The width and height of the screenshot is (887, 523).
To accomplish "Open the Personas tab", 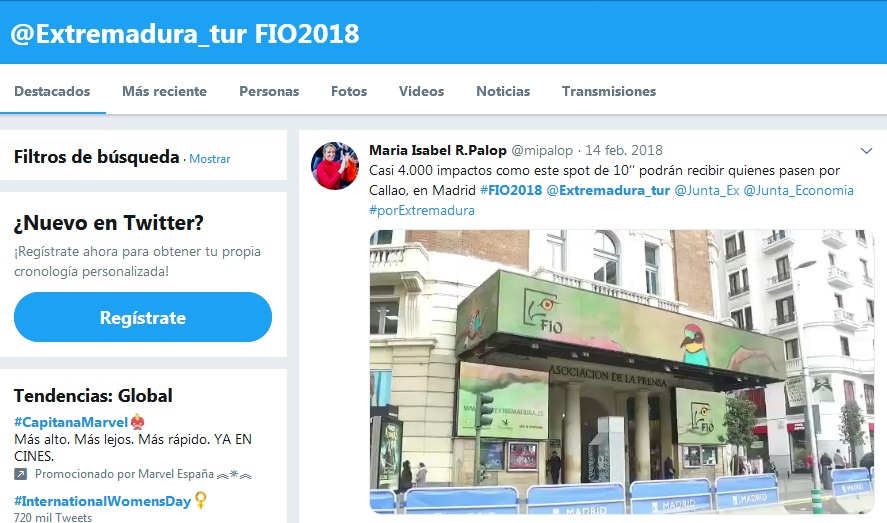I will [x=269, y=91].
